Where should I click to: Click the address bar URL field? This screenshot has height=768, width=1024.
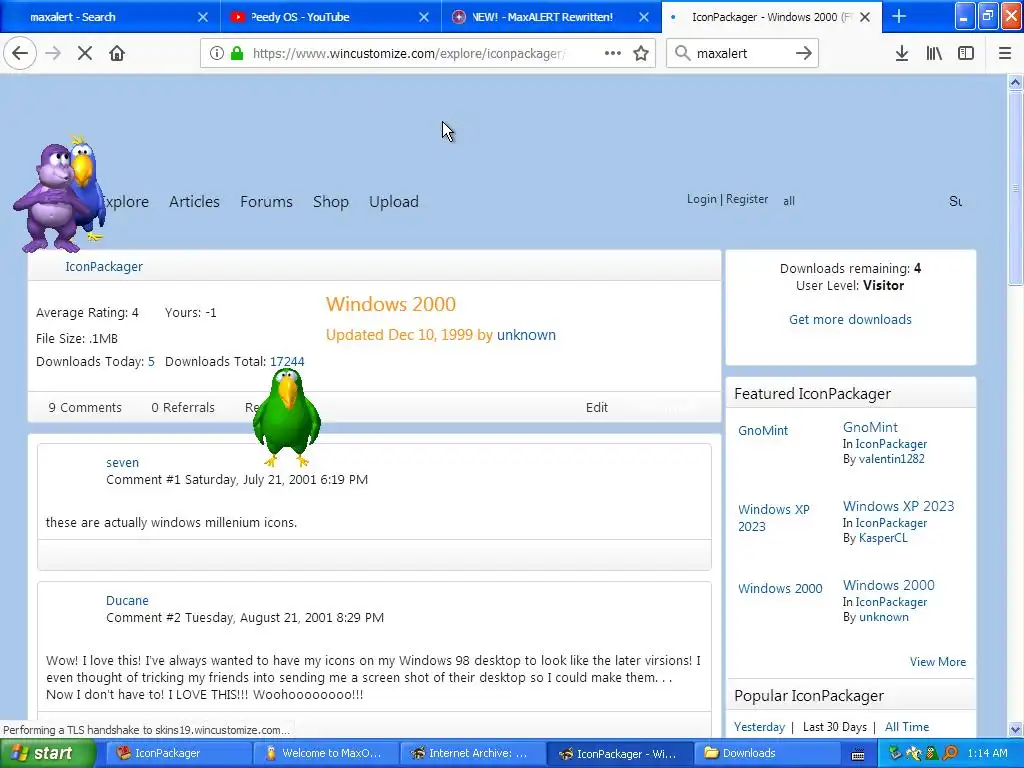point(409,53)
